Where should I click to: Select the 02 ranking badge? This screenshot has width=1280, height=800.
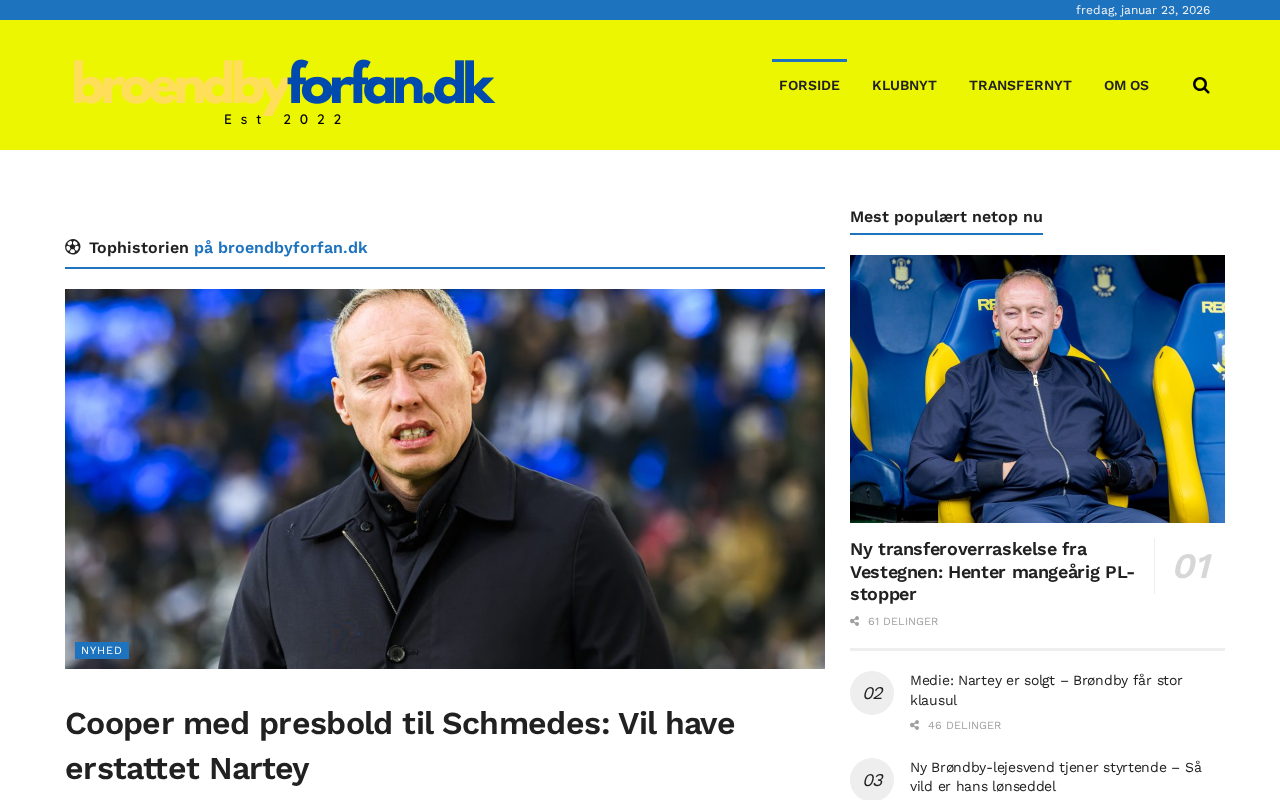click(872, 693)
